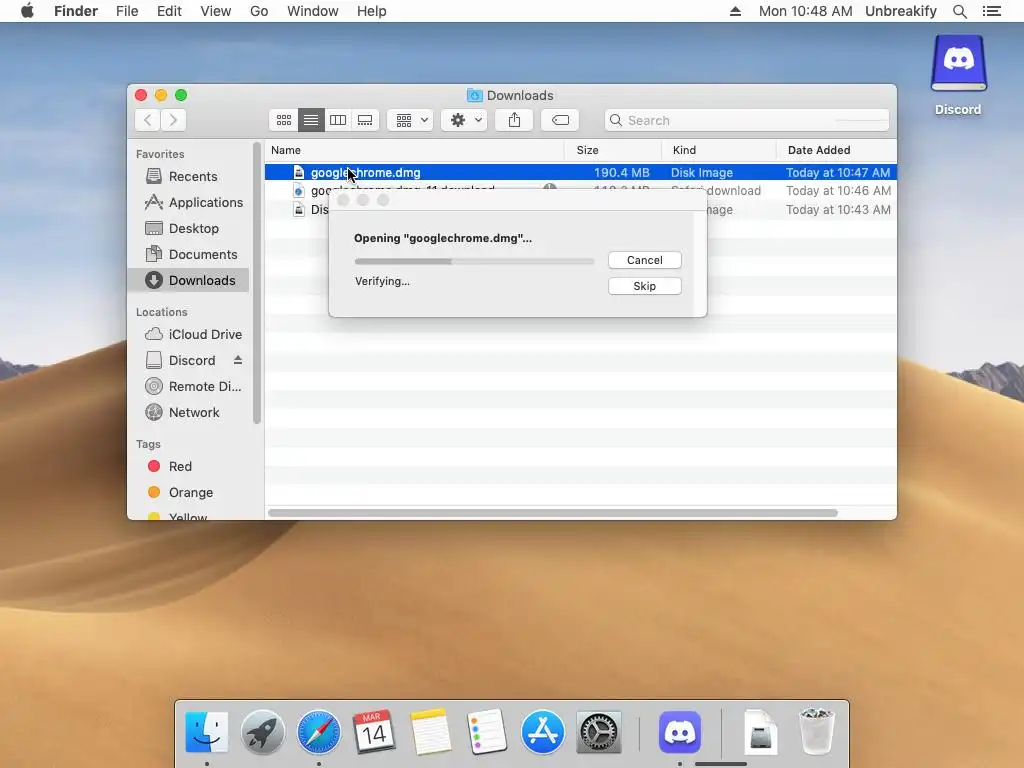The height and width of the screenshot is (768, 1024).
Task: Open Notes from the Dock
Action: tap(430, 732)
